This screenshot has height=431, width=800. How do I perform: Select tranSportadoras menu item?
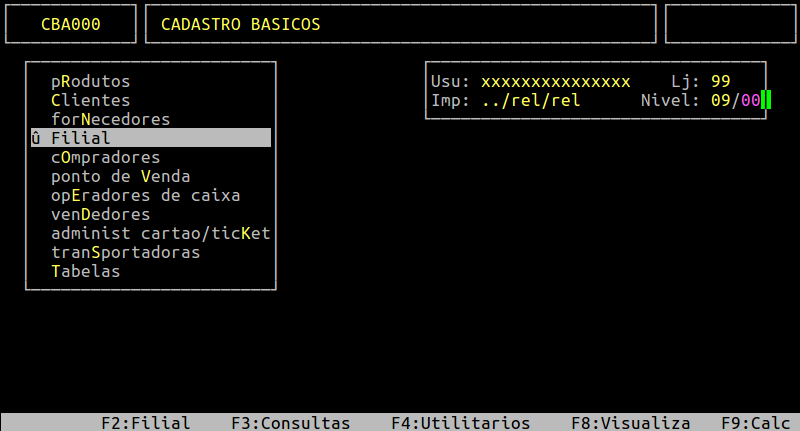tap(125, 252)
